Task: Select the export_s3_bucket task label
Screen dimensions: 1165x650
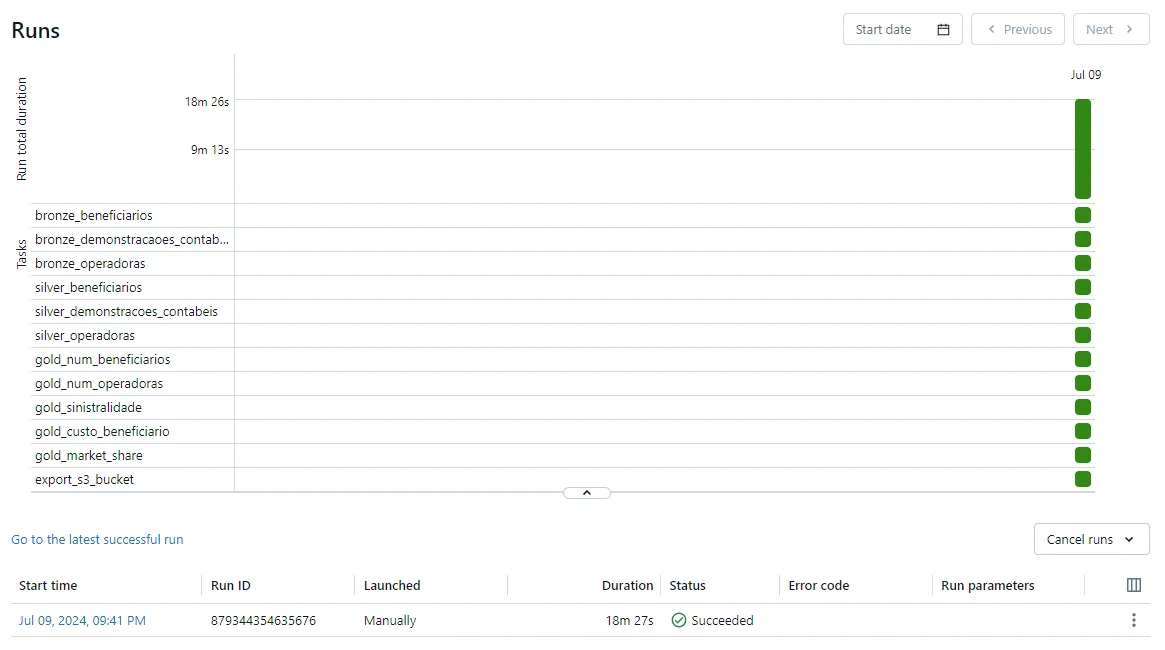Action: 84,480
